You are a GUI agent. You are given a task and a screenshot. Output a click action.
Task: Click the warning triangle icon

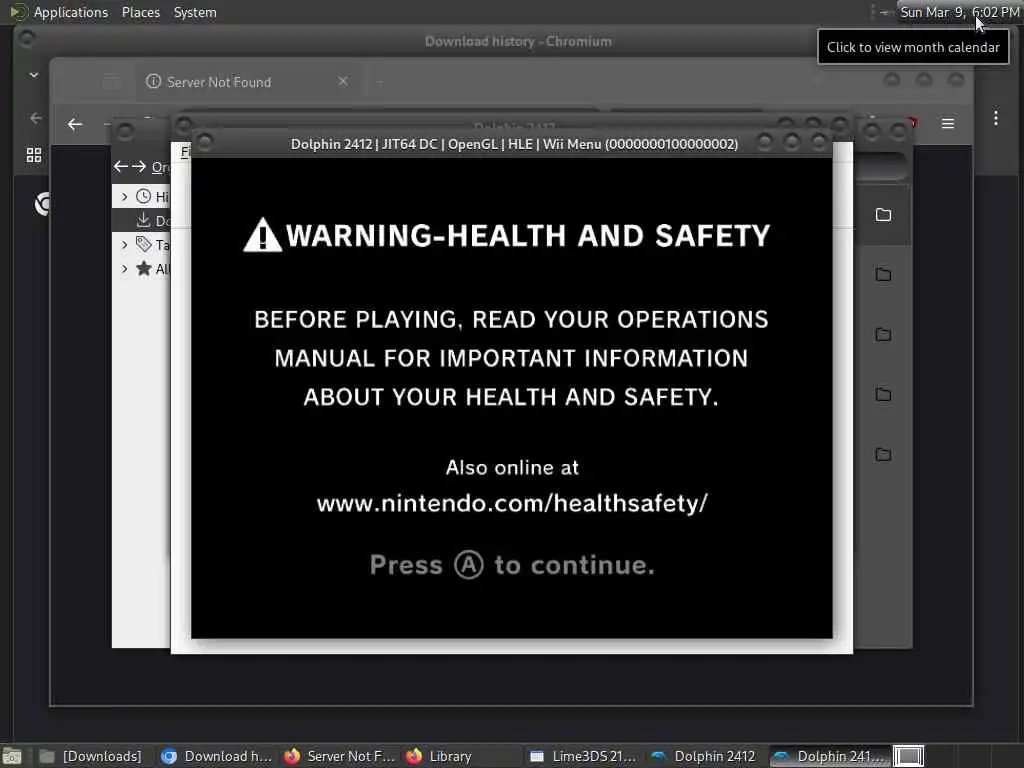click(262, 235)
